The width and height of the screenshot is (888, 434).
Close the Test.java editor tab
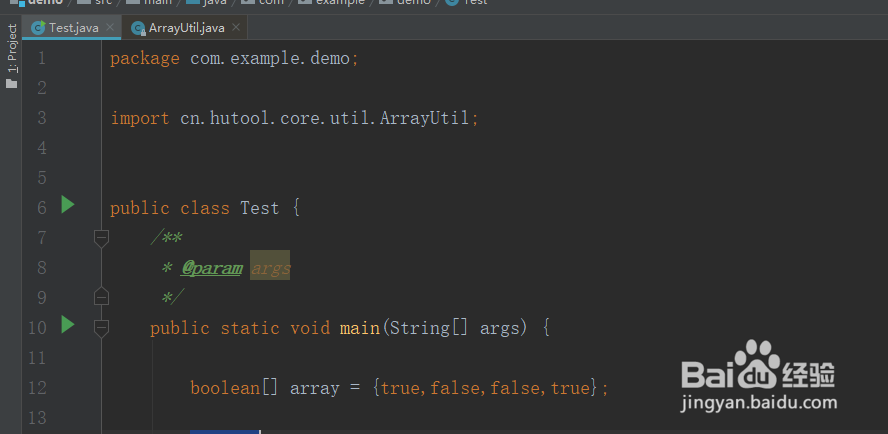tap(108, 28)
